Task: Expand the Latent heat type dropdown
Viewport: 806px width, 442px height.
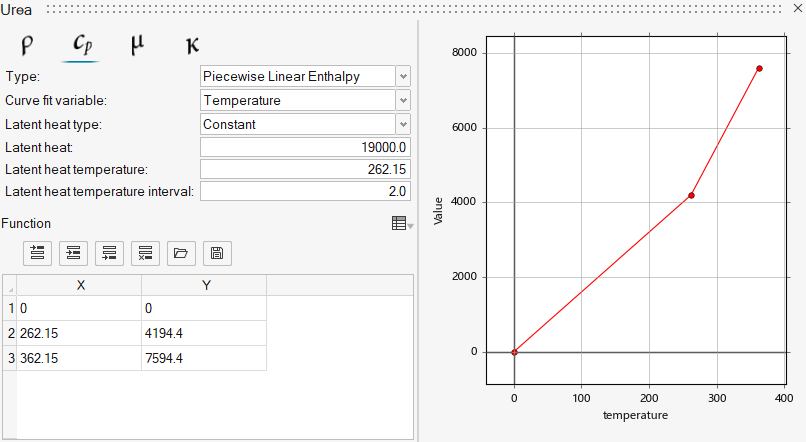Action: pyautogui.click(x=403, y=124)
